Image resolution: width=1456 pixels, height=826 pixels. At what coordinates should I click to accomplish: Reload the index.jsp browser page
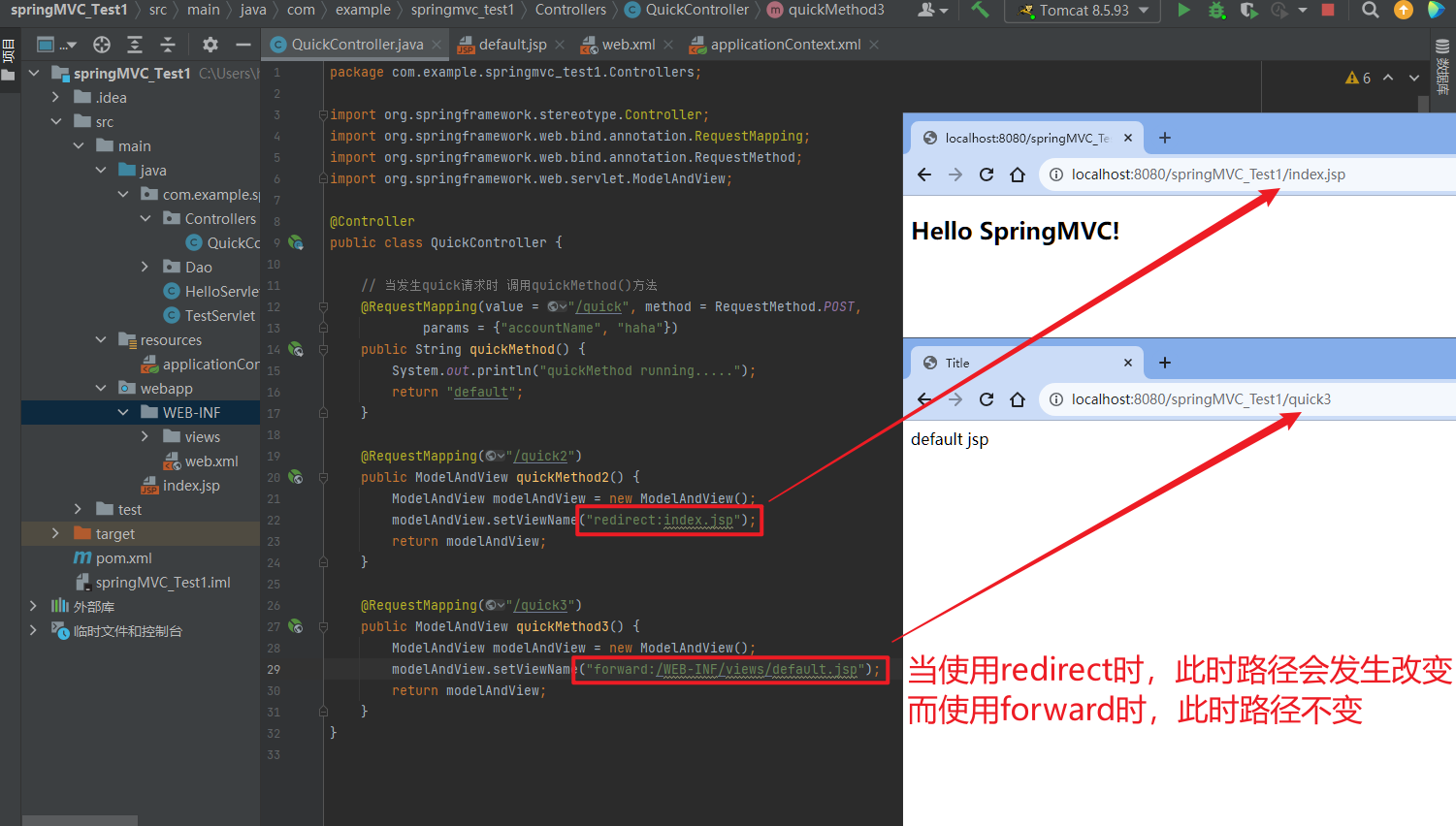tap(987, 175)
